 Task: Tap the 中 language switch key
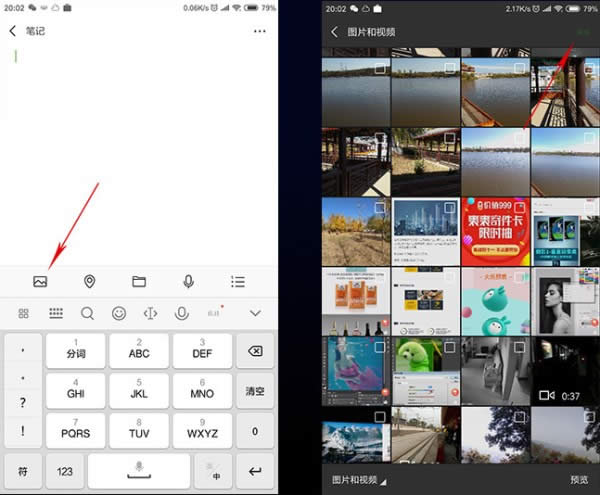tap(213, 471)
